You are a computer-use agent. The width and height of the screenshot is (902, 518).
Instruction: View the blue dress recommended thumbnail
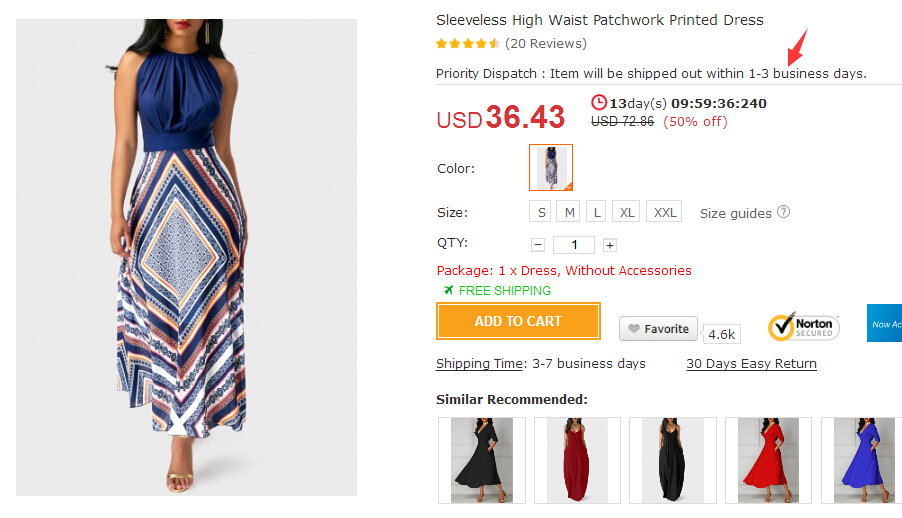pyautogui.click(x=859, y=460)
